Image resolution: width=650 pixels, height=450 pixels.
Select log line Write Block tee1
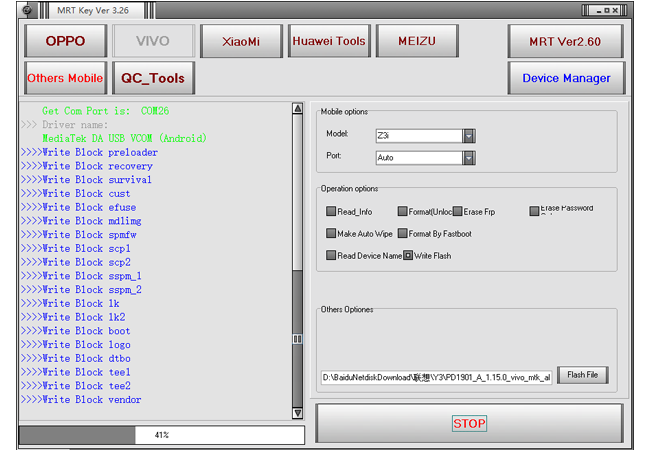click(75, 372)
